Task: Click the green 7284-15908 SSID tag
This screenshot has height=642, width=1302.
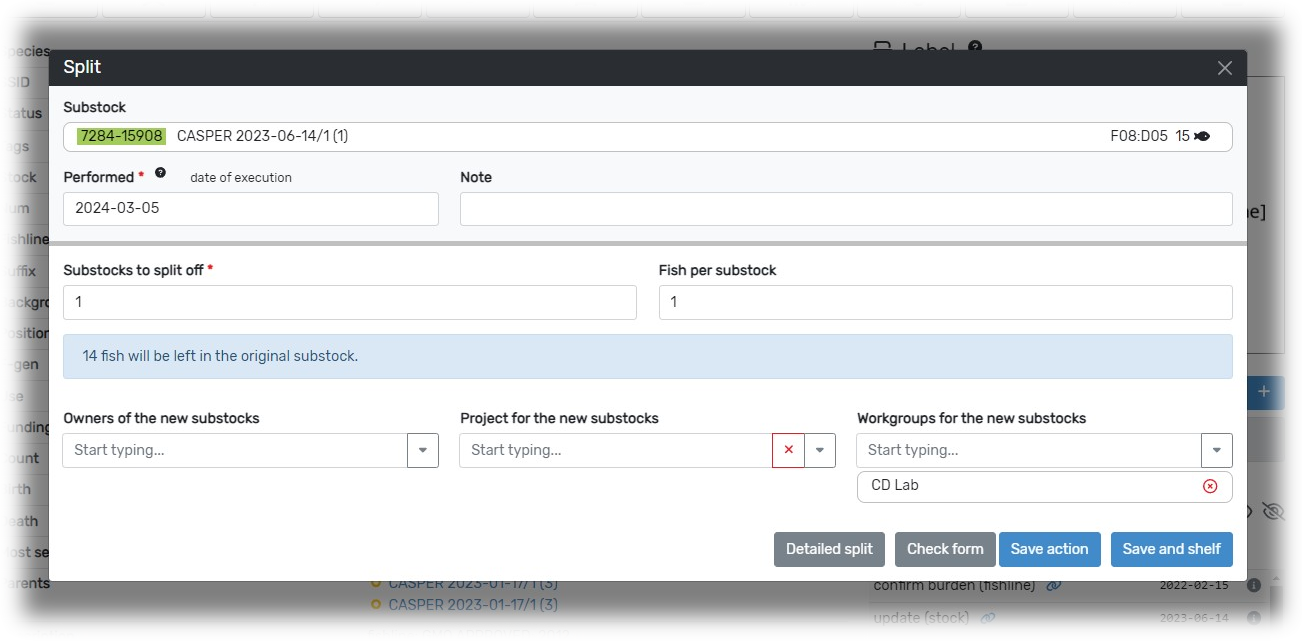Action: (121, 136)
